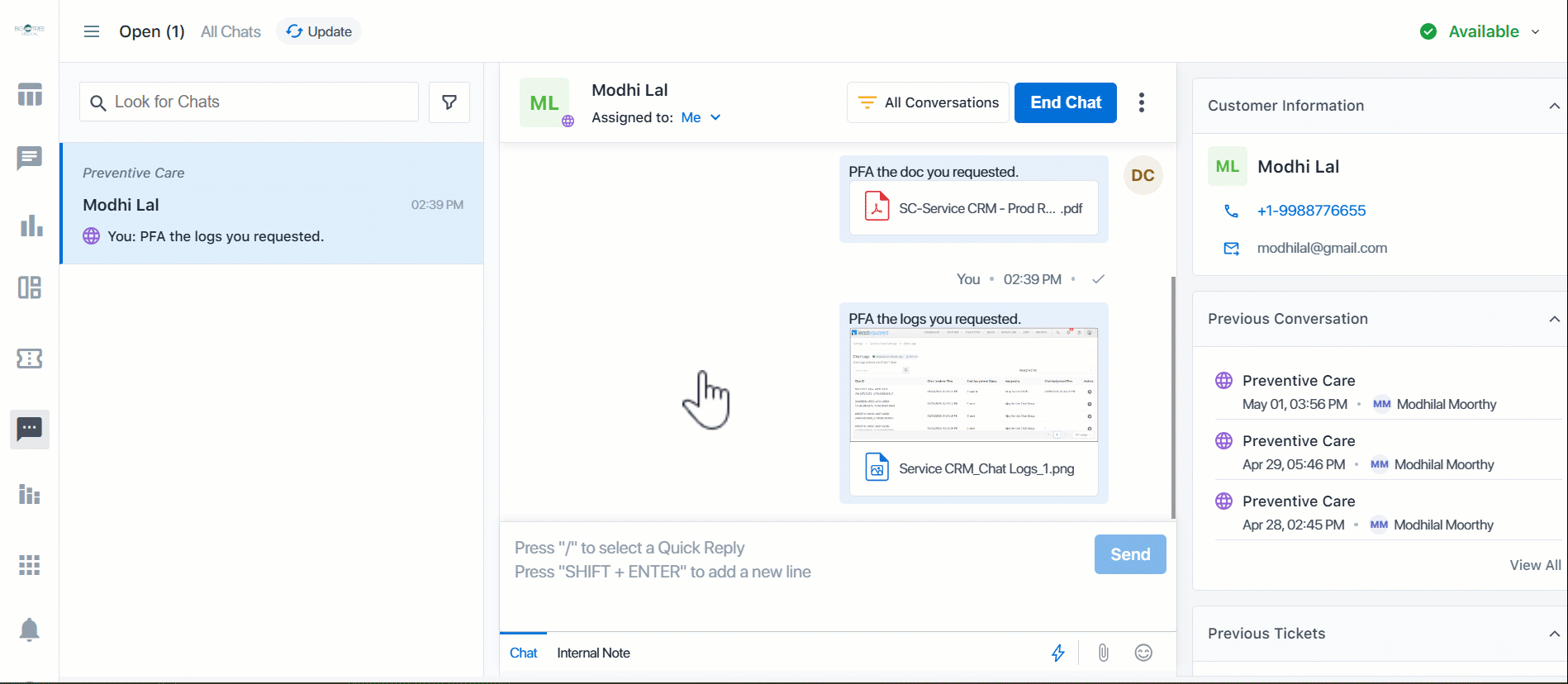1568x684 pixels.
Task: Open the emoji picker icon
Action: pyautogui.click(x=1143, y=653)
